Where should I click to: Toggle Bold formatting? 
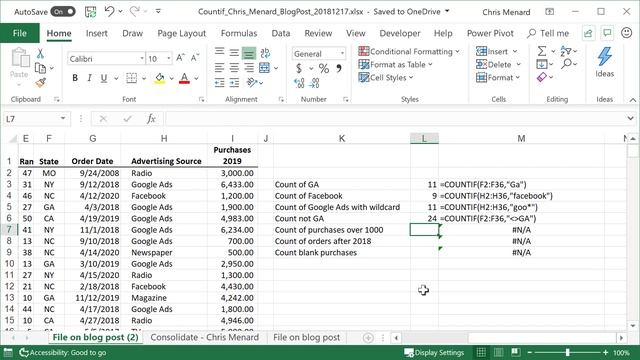click(75, 78)
